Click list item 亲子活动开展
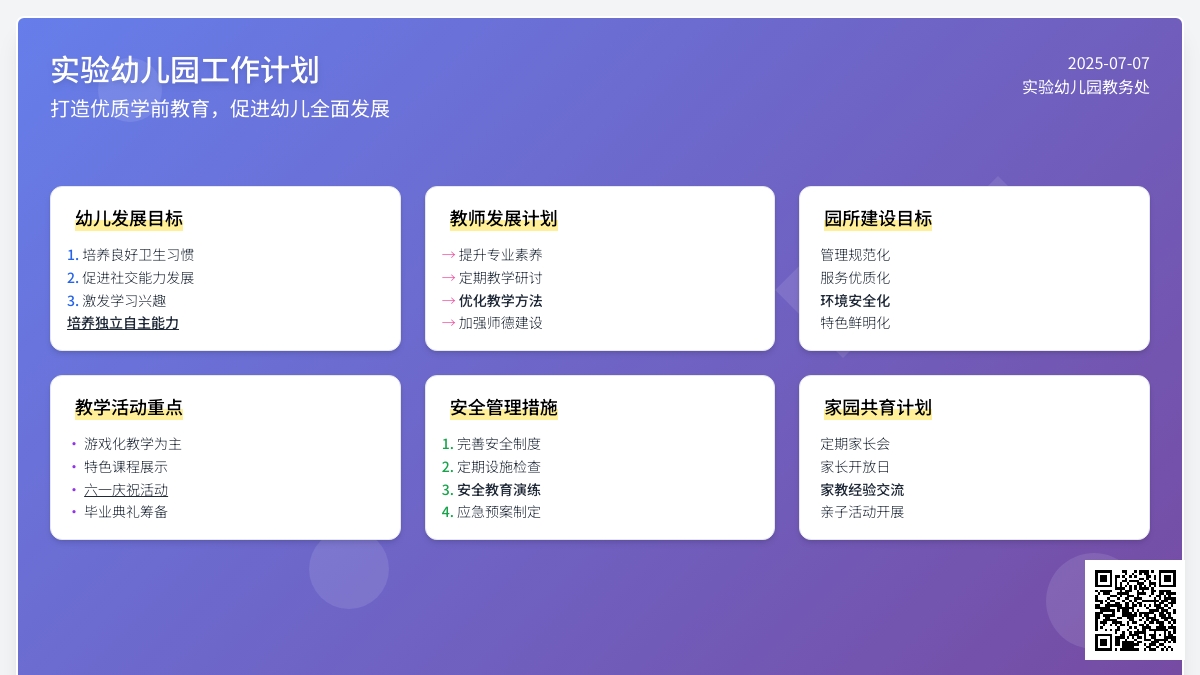This screenshot has width=1200, height=675. (x=862, y=512)
